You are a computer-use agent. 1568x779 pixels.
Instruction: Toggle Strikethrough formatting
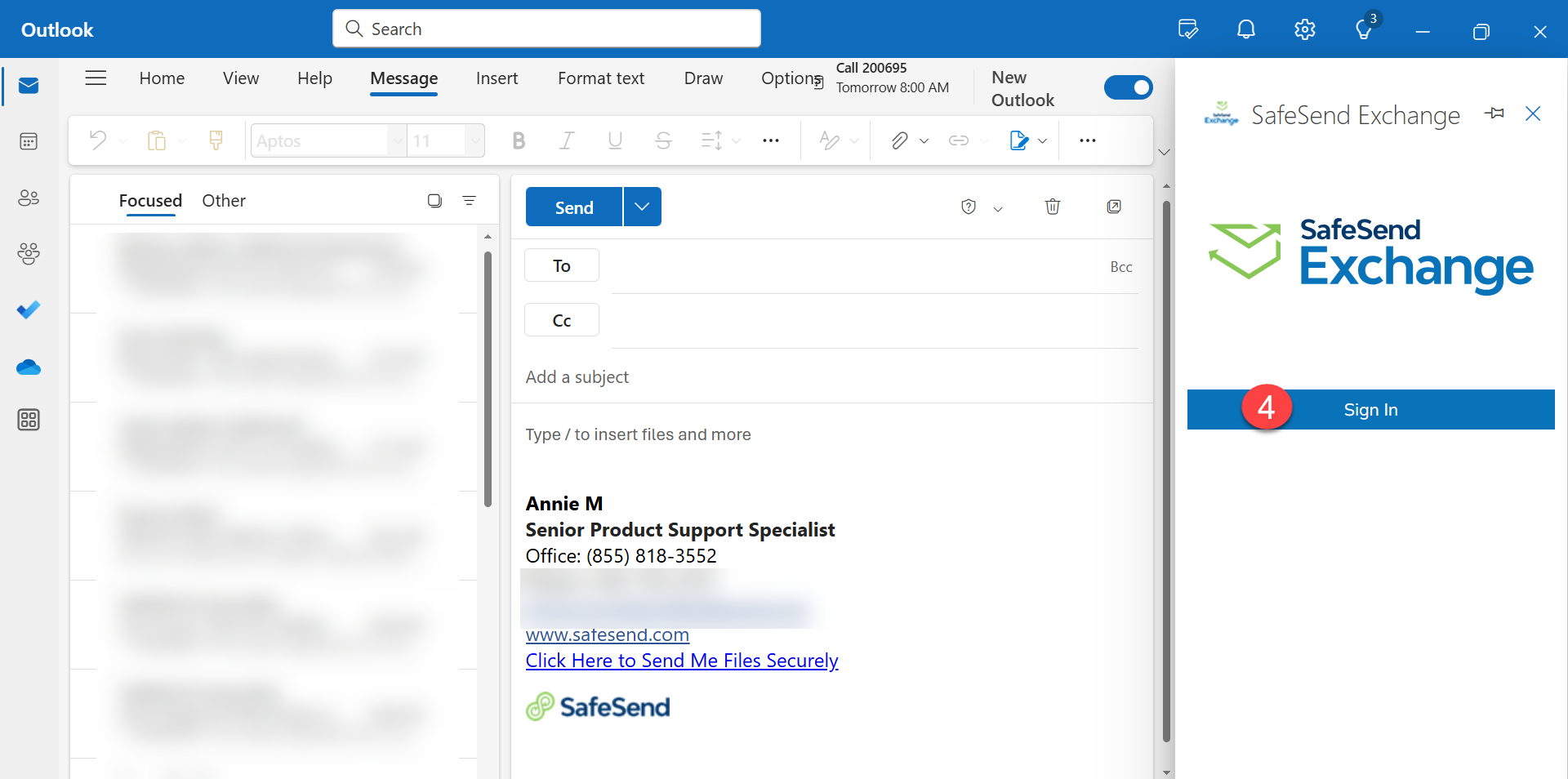[663, 140]
